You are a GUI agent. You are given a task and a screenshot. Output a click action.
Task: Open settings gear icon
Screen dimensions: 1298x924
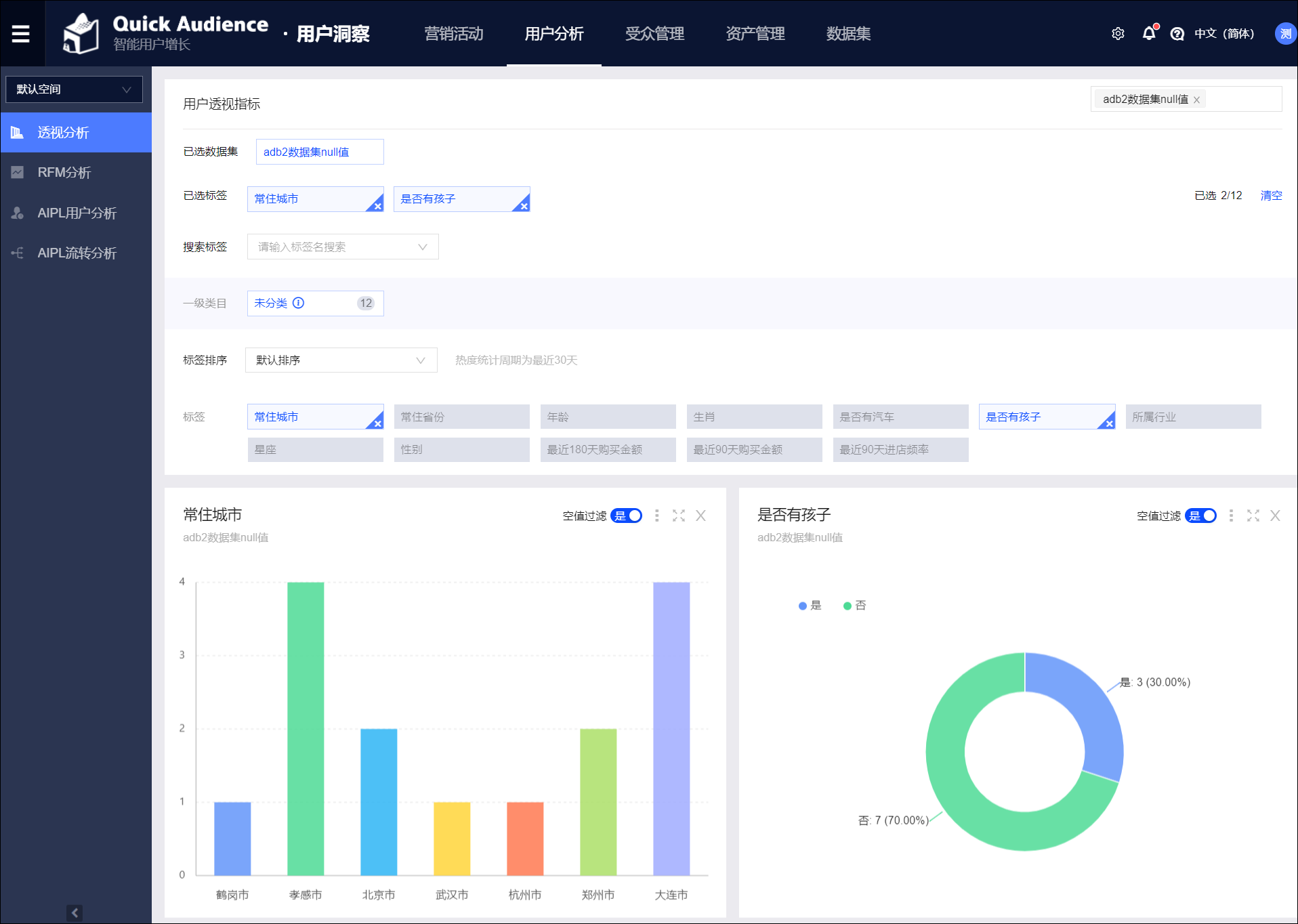point(1118,33)
